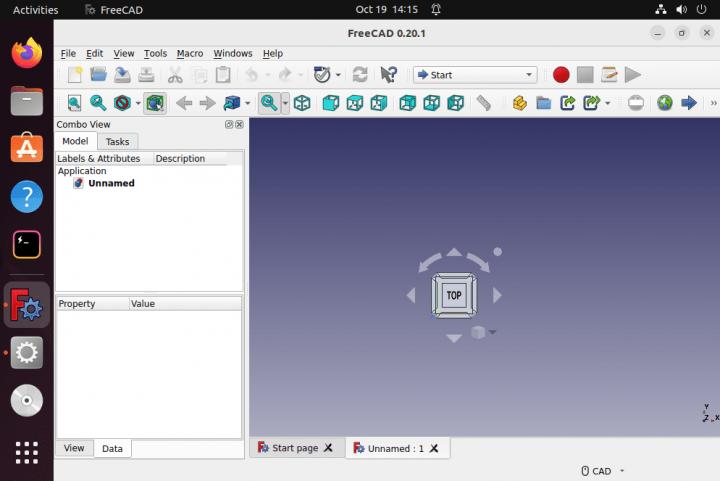Click the Refresh recompute icon
Screen dimensions: 720x481
tap(360, 75)
